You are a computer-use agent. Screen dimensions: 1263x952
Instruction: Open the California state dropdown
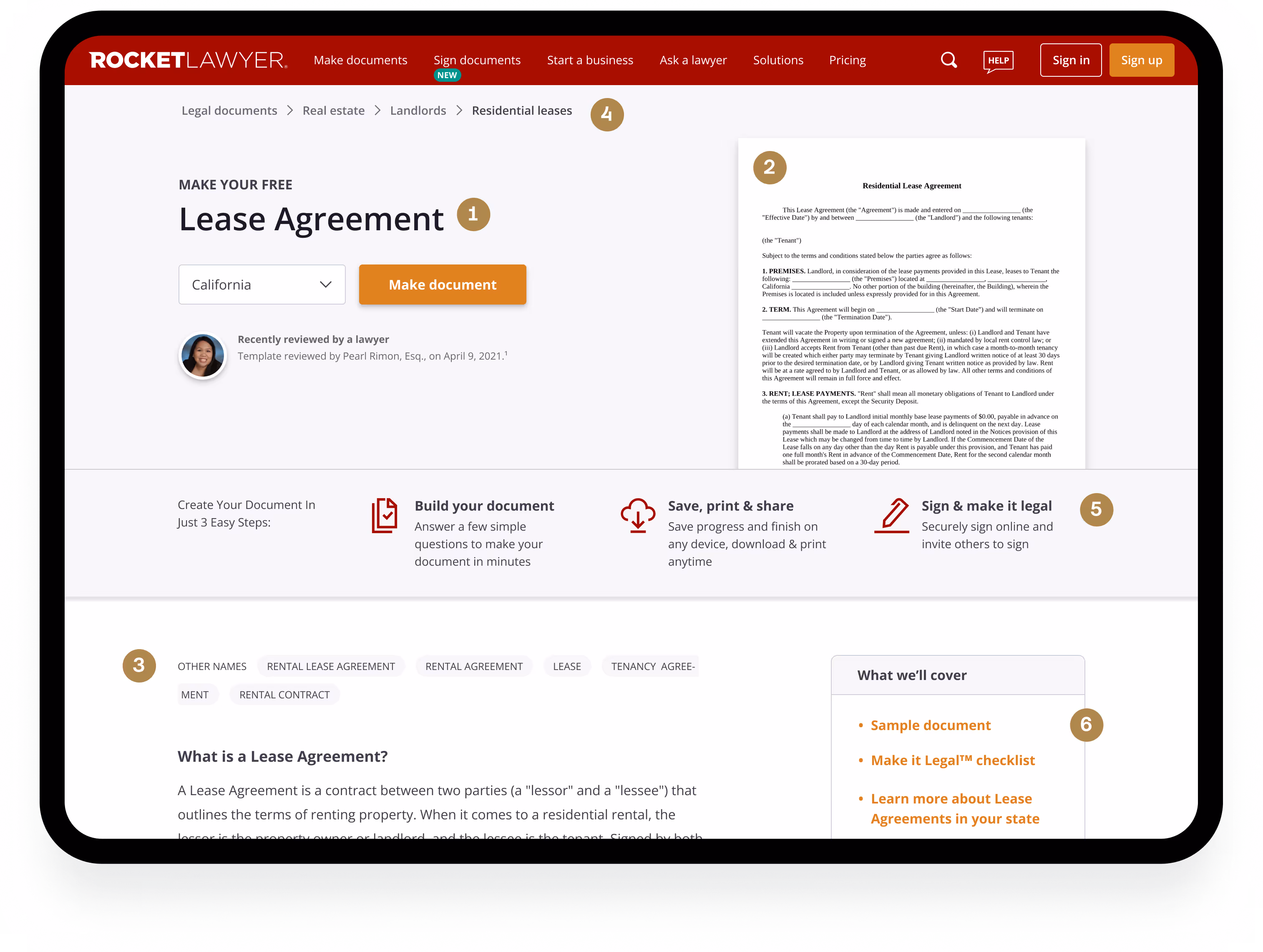pos(262,285)
